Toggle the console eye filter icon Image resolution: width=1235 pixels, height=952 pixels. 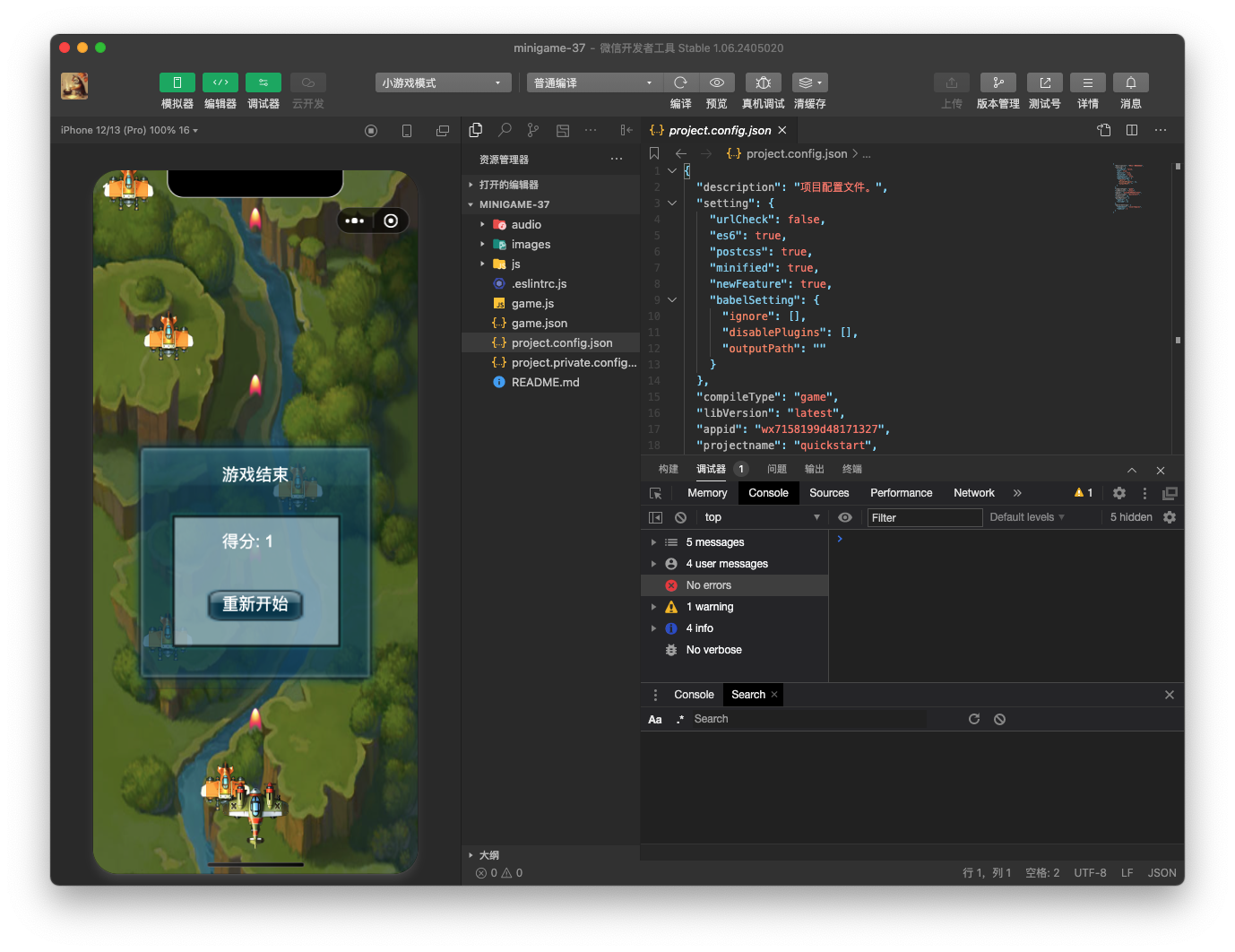[x=844, y=516]
